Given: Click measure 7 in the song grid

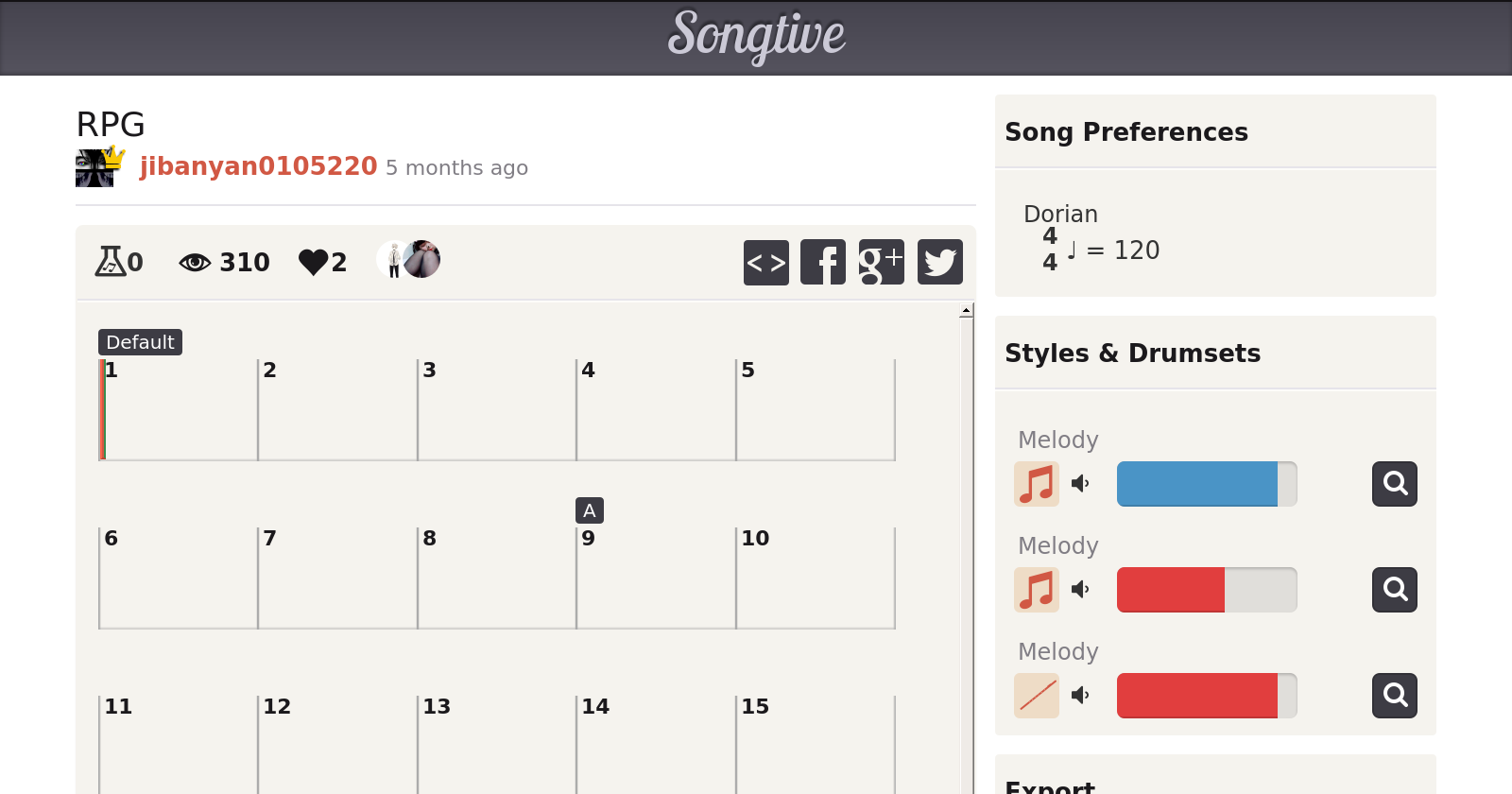Looking at the screenshot, I should tap(336, 578).
